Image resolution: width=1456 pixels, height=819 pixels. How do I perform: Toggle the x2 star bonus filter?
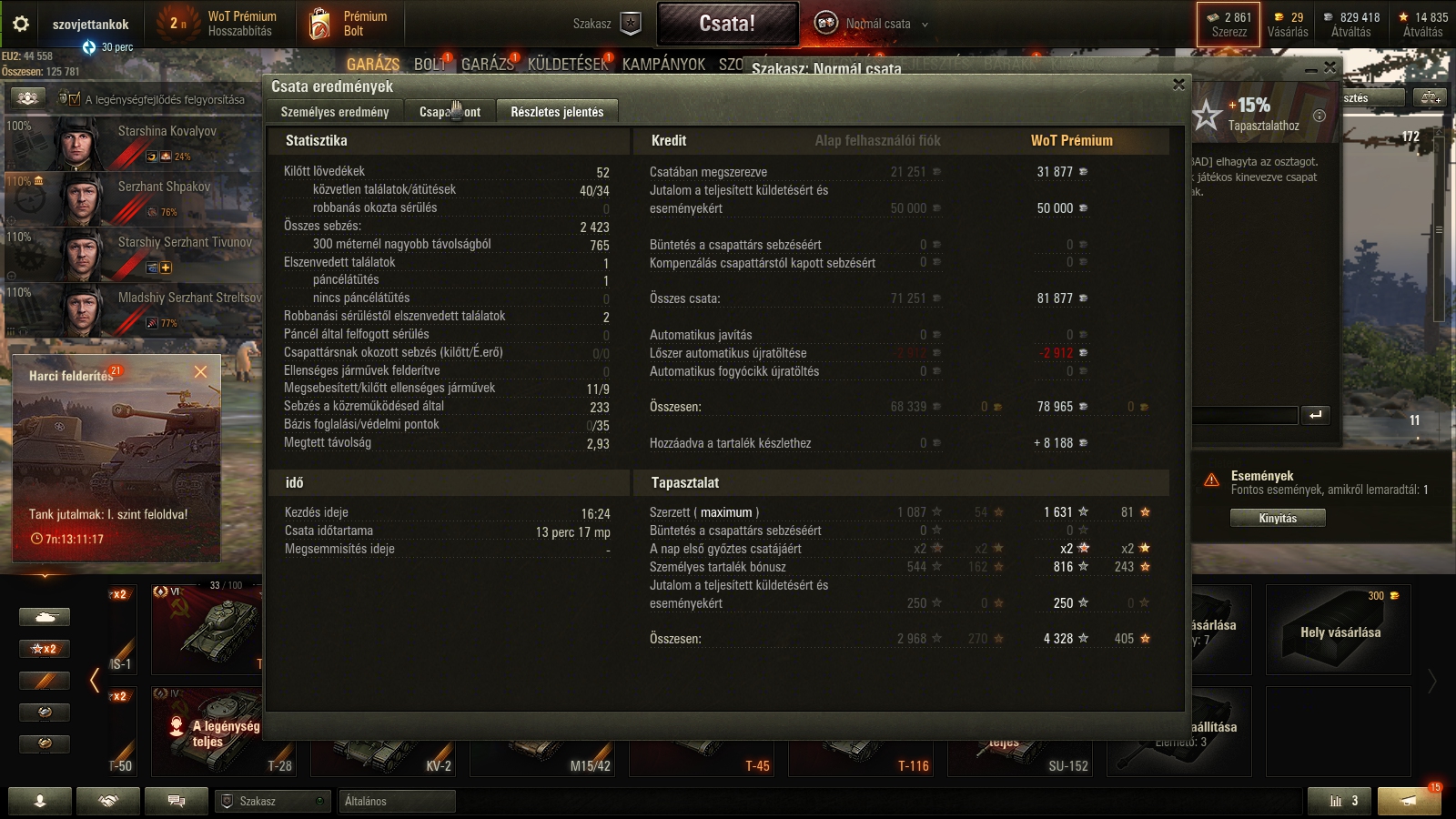[45, 649]
